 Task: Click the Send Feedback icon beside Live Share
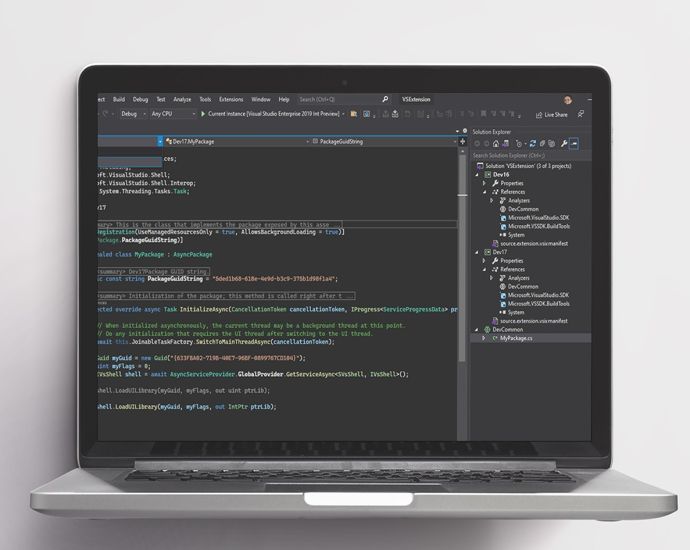(580, 114)
